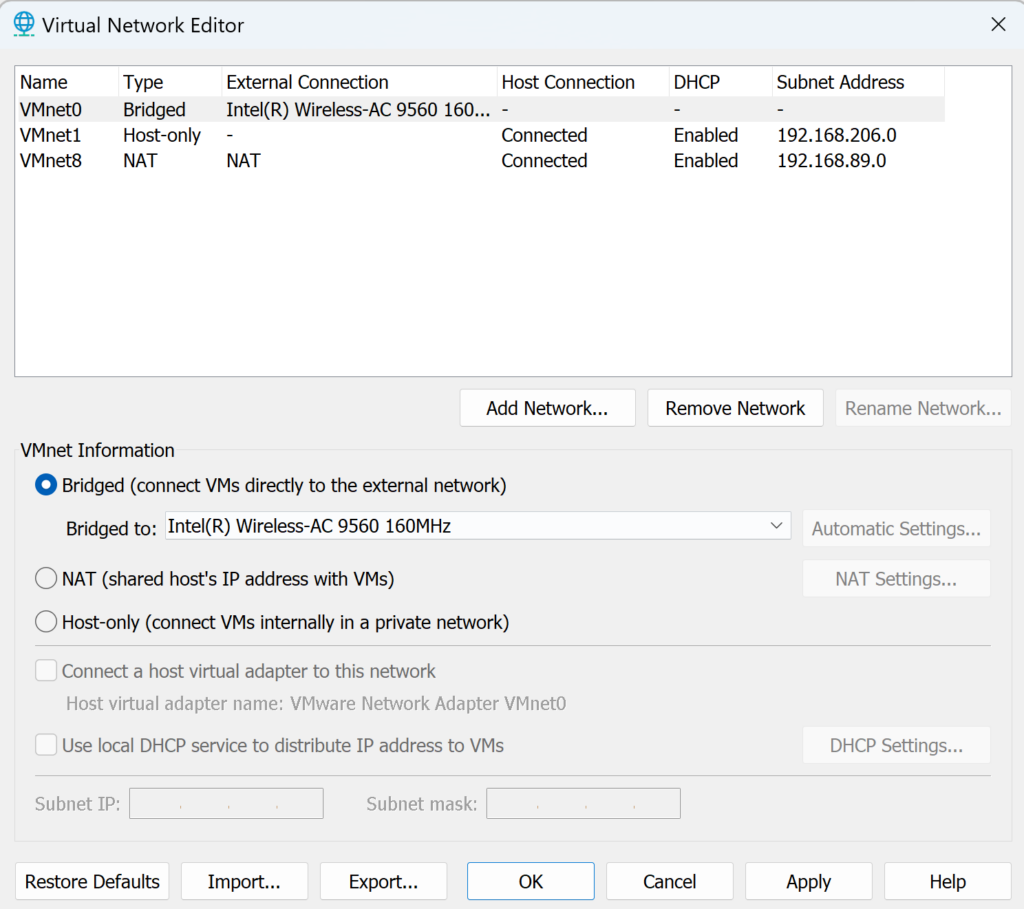
Task: Click the Subnet Address column header
Action: 858,82
